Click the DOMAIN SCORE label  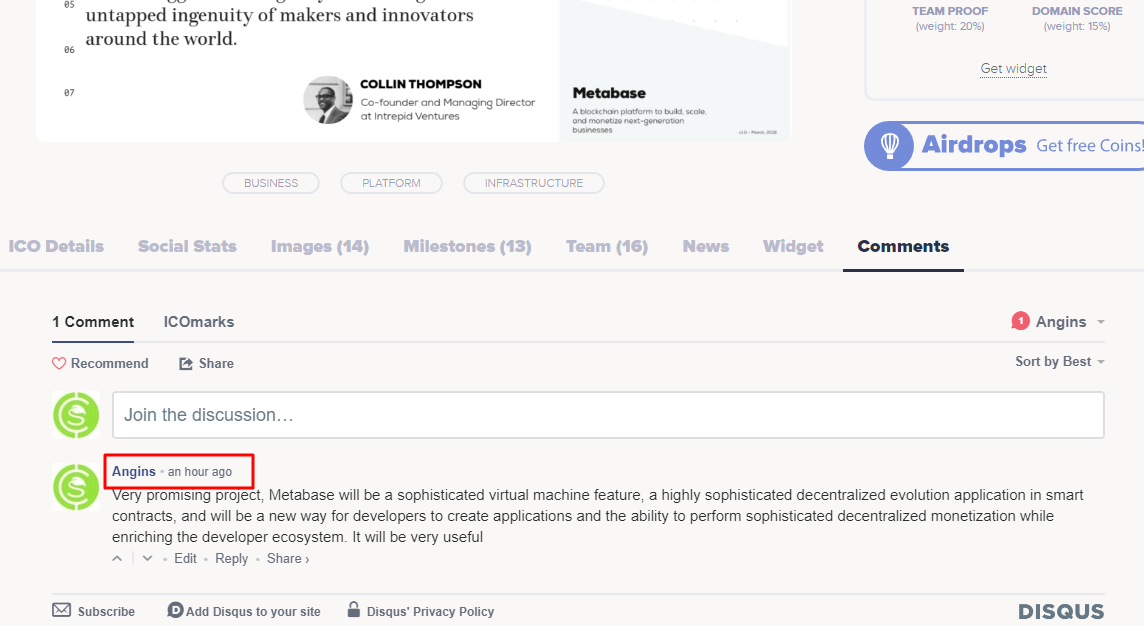[1077, 11]
